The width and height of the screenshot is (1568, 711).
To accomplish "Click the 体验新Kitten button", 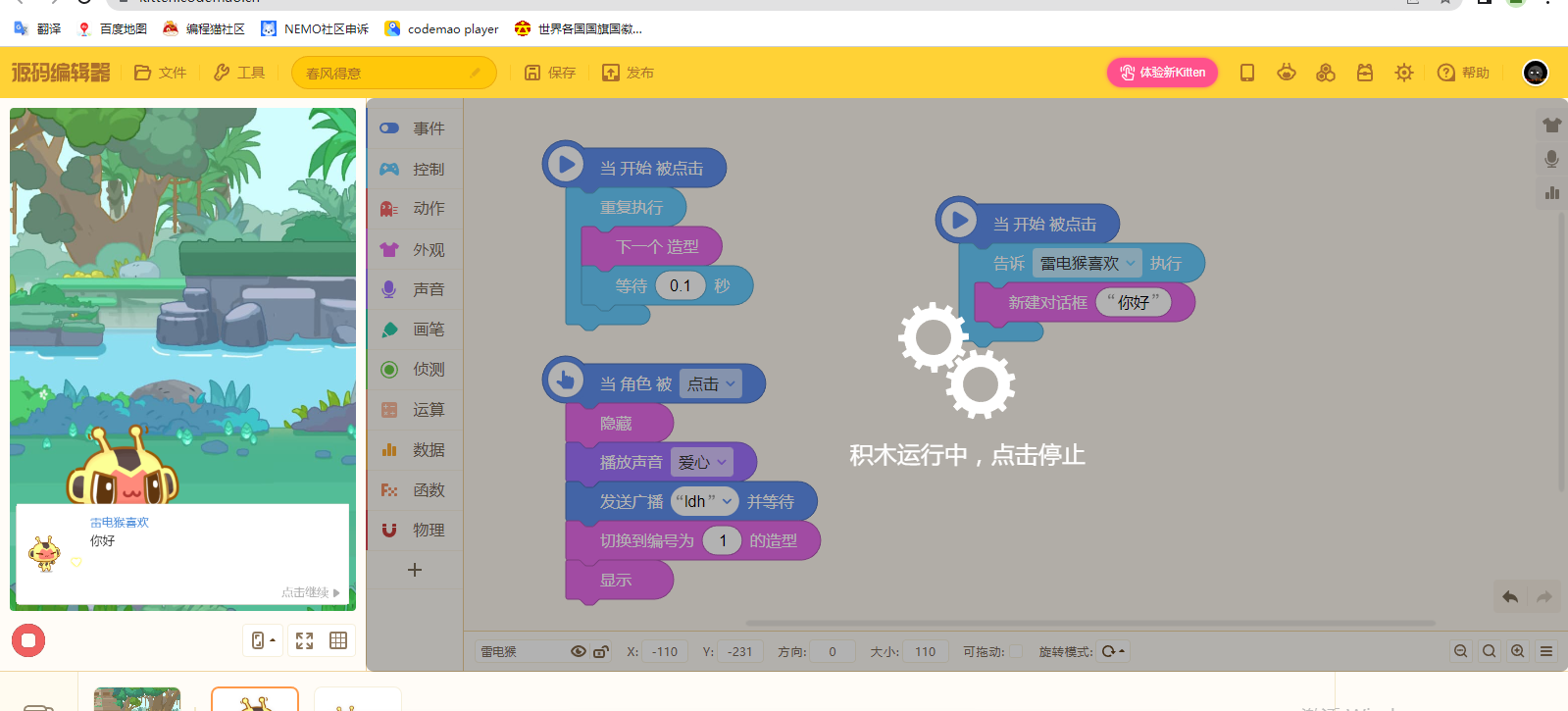I will pos(1162,73).
